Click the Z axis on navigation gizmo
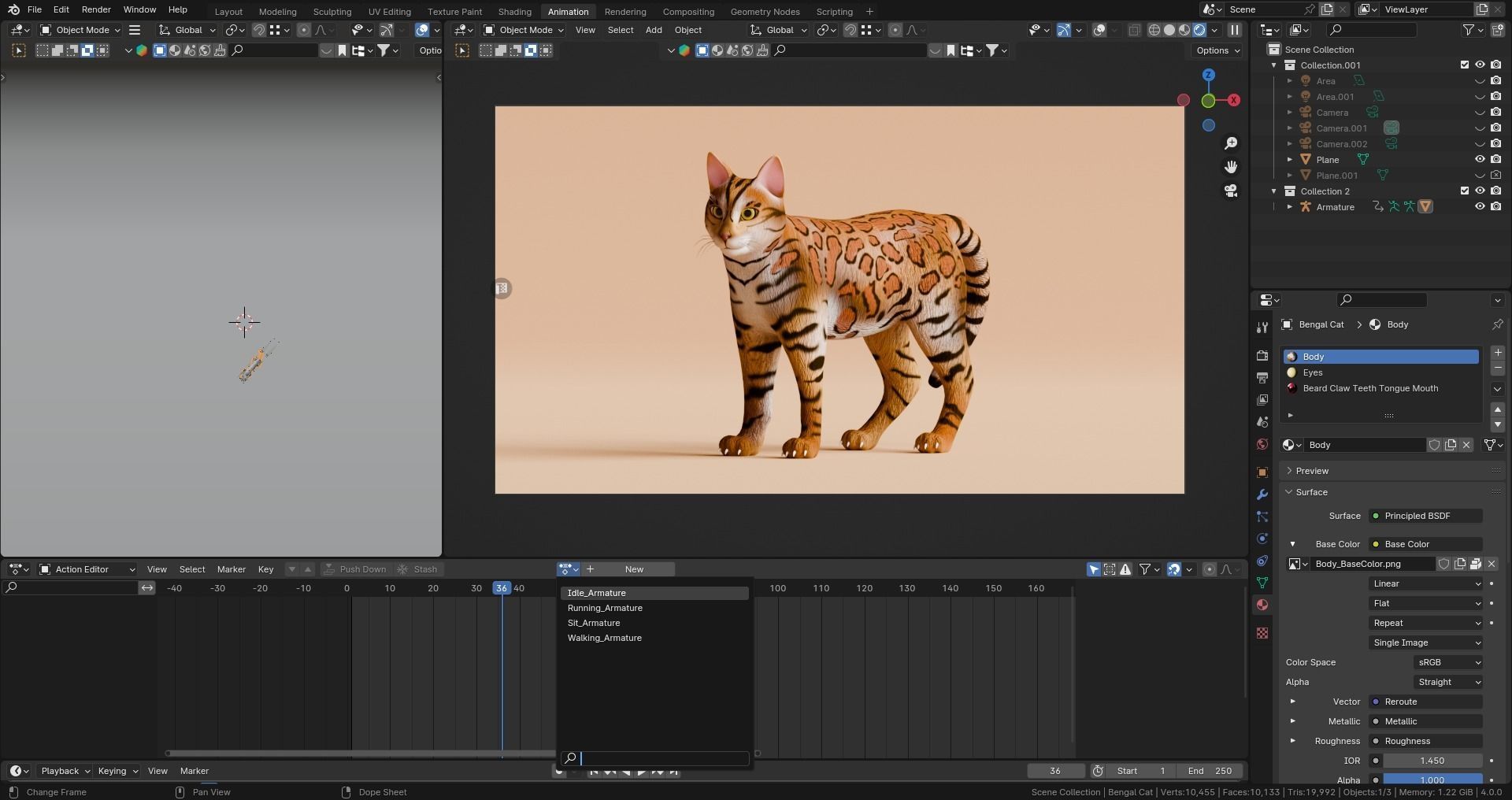1512x800 pixels. [x=1208, y=75]
